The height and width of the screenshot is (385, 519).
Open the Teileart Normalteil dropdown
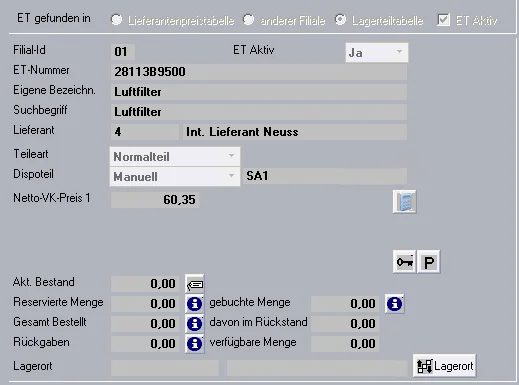[x=175, y=157]
